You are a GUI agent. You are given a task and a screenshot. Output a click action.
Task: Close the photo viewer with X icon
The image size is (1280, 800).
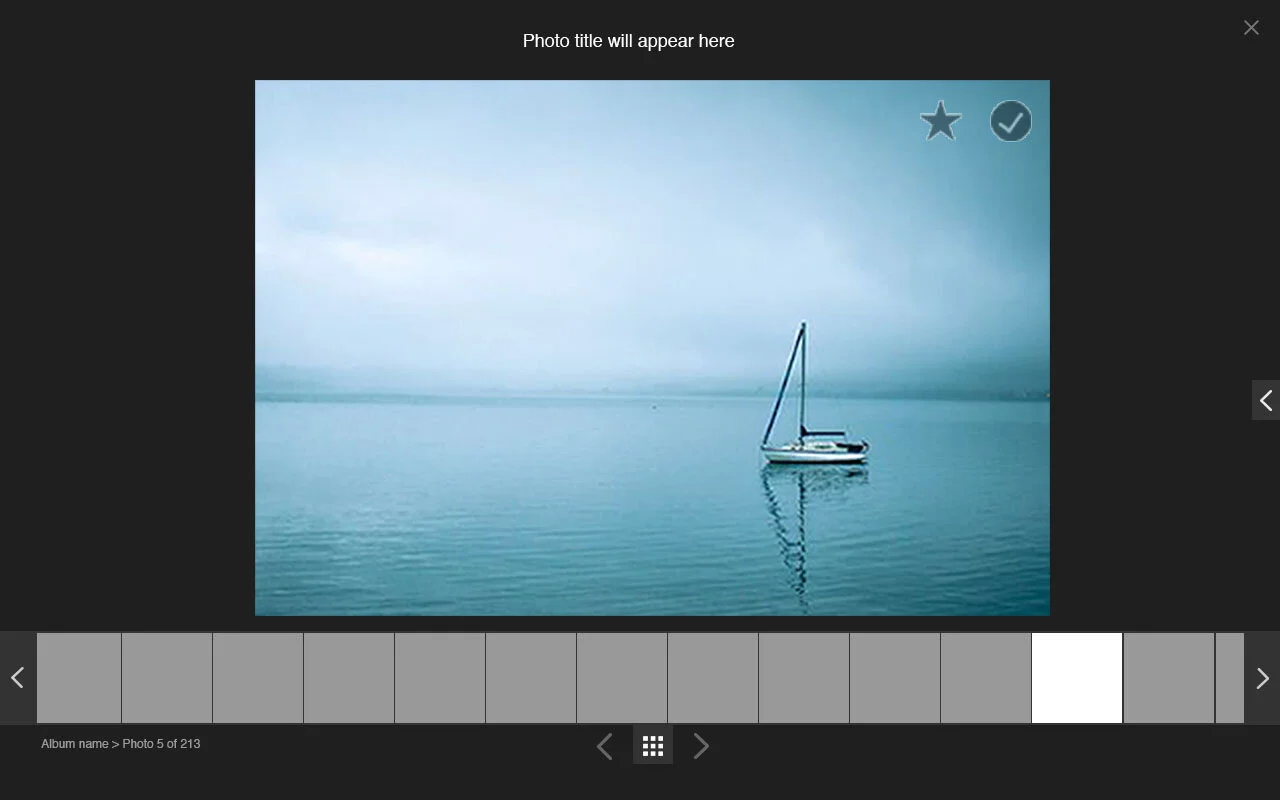[x=1251, y=28]
